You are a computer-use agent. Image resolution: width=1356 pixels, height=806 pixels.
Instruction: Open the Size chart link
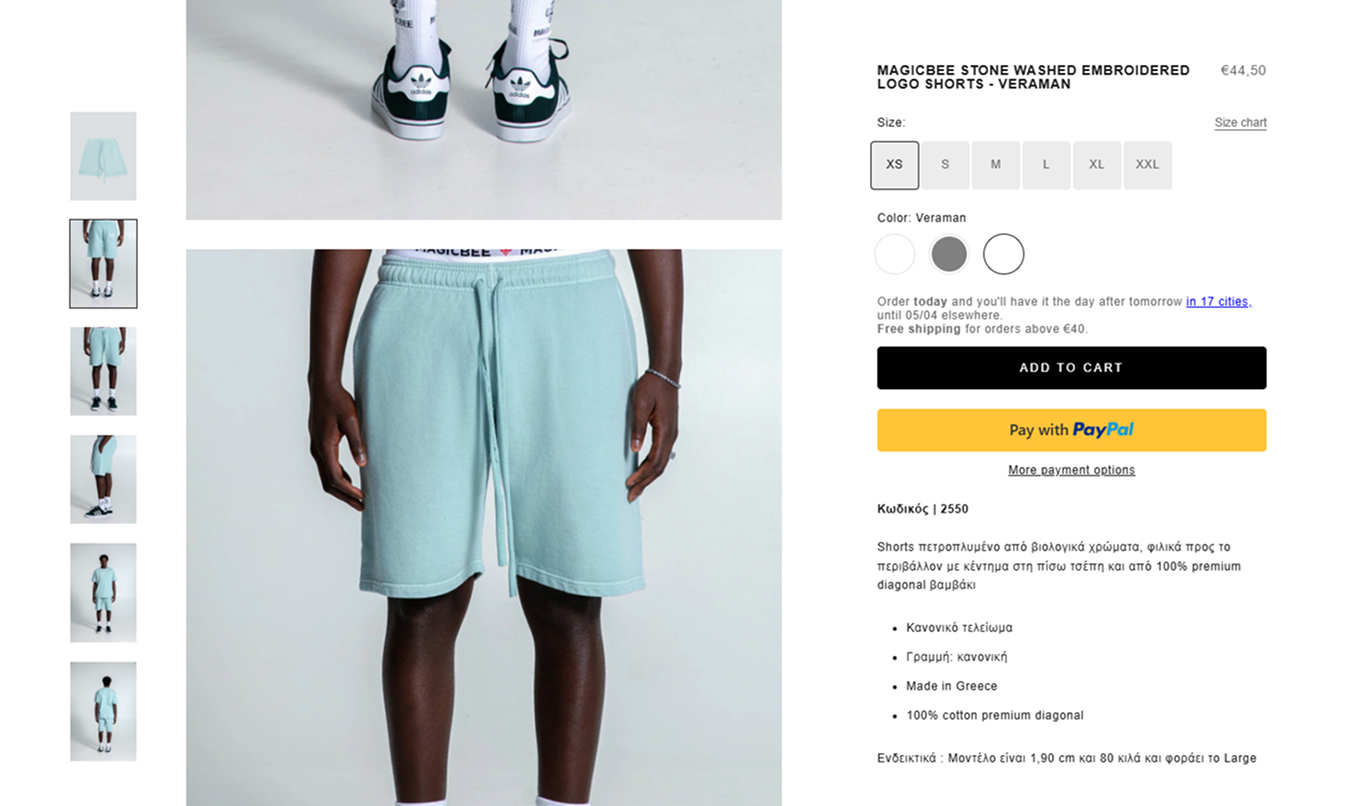click(x=1240, y=123)
